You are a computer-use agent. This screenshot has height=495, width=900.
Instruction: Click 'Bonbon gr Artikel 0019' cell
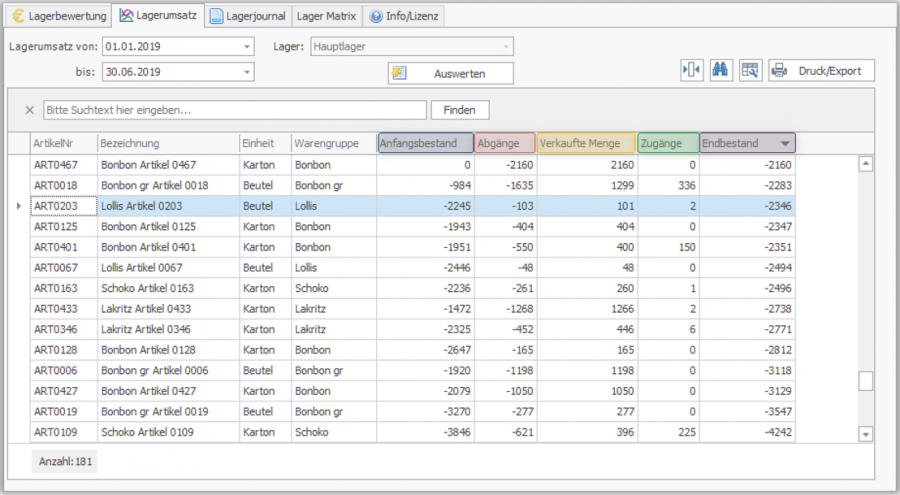pyautogui.click(x=168, y=412)
